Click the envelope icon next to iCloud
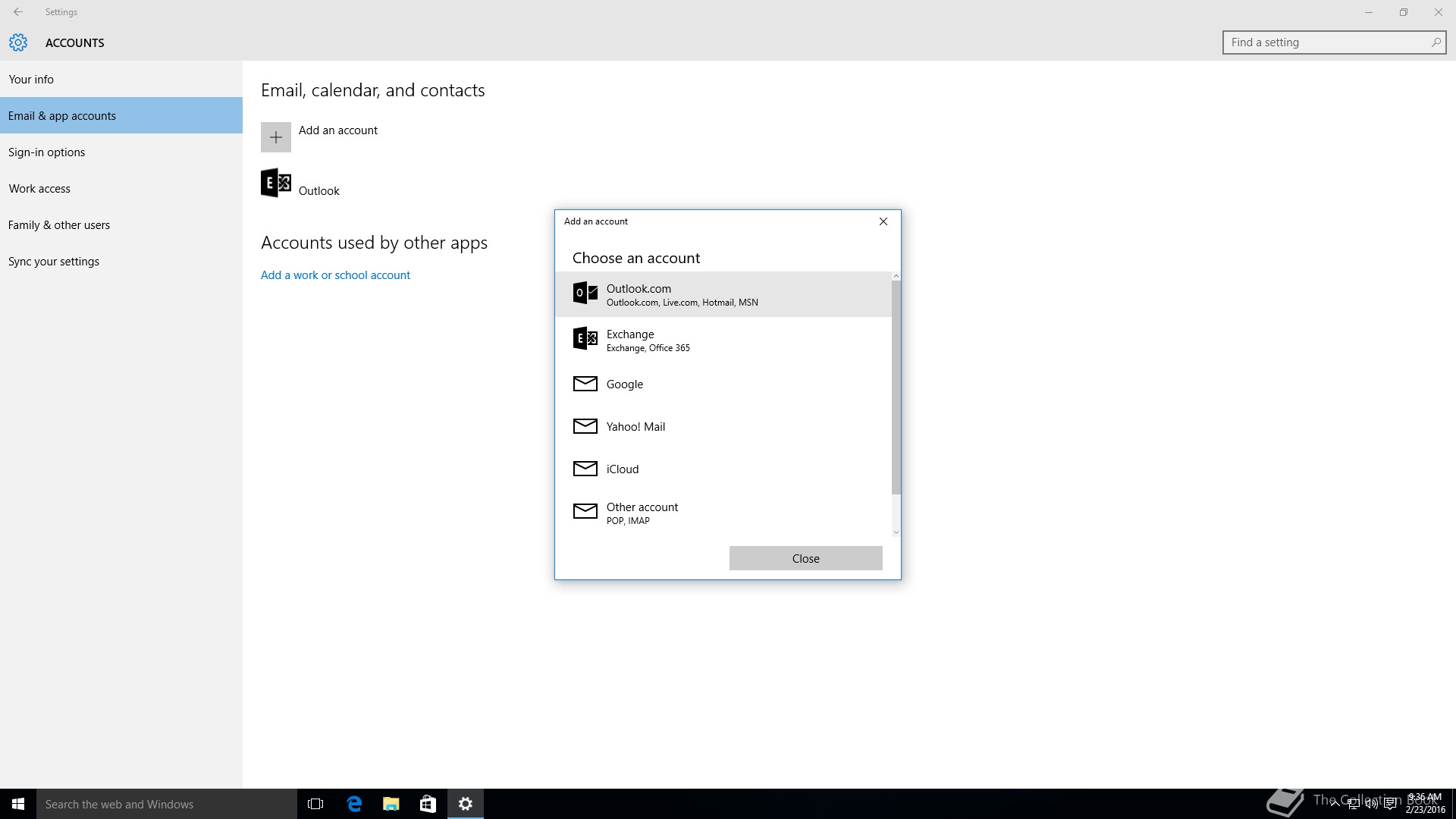1456x819 pixels. (585, 469)
